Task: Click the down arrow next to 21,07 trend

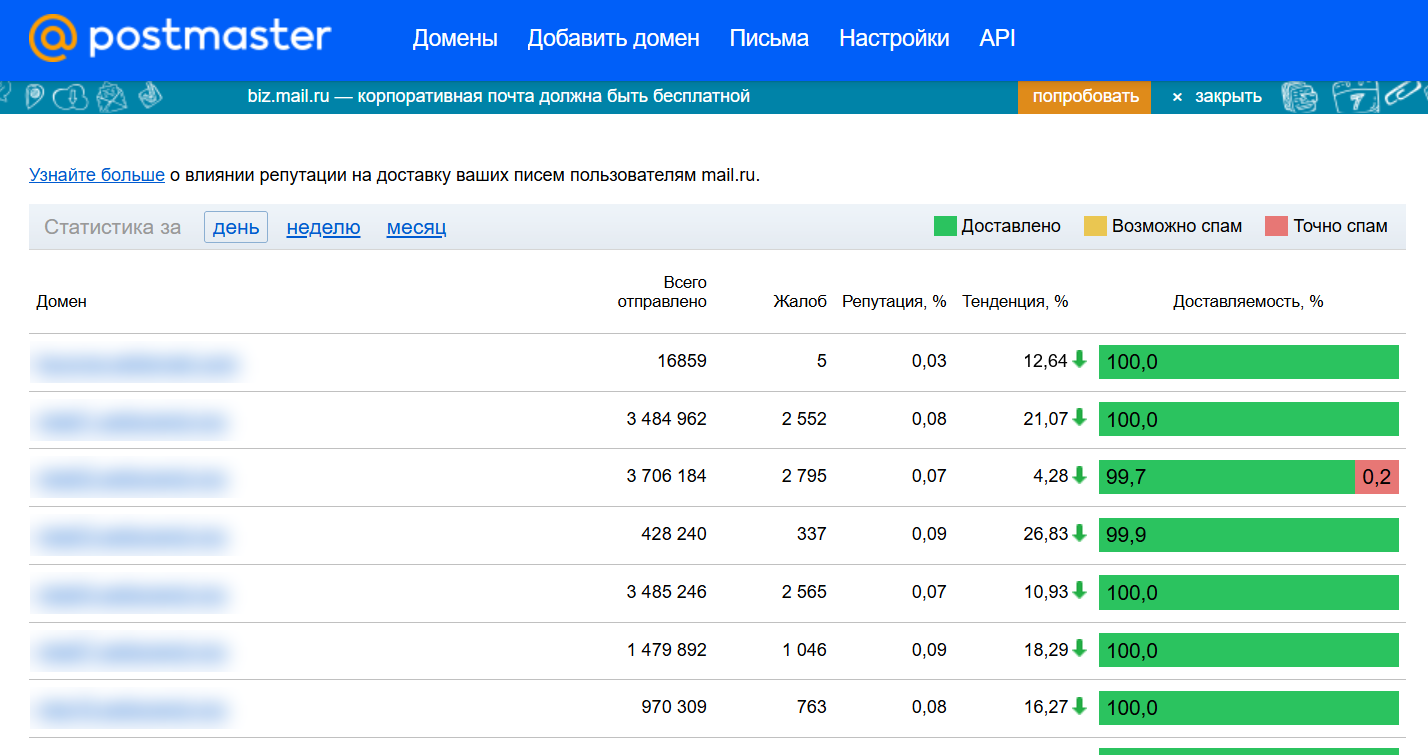Action: pos(1079,417)
